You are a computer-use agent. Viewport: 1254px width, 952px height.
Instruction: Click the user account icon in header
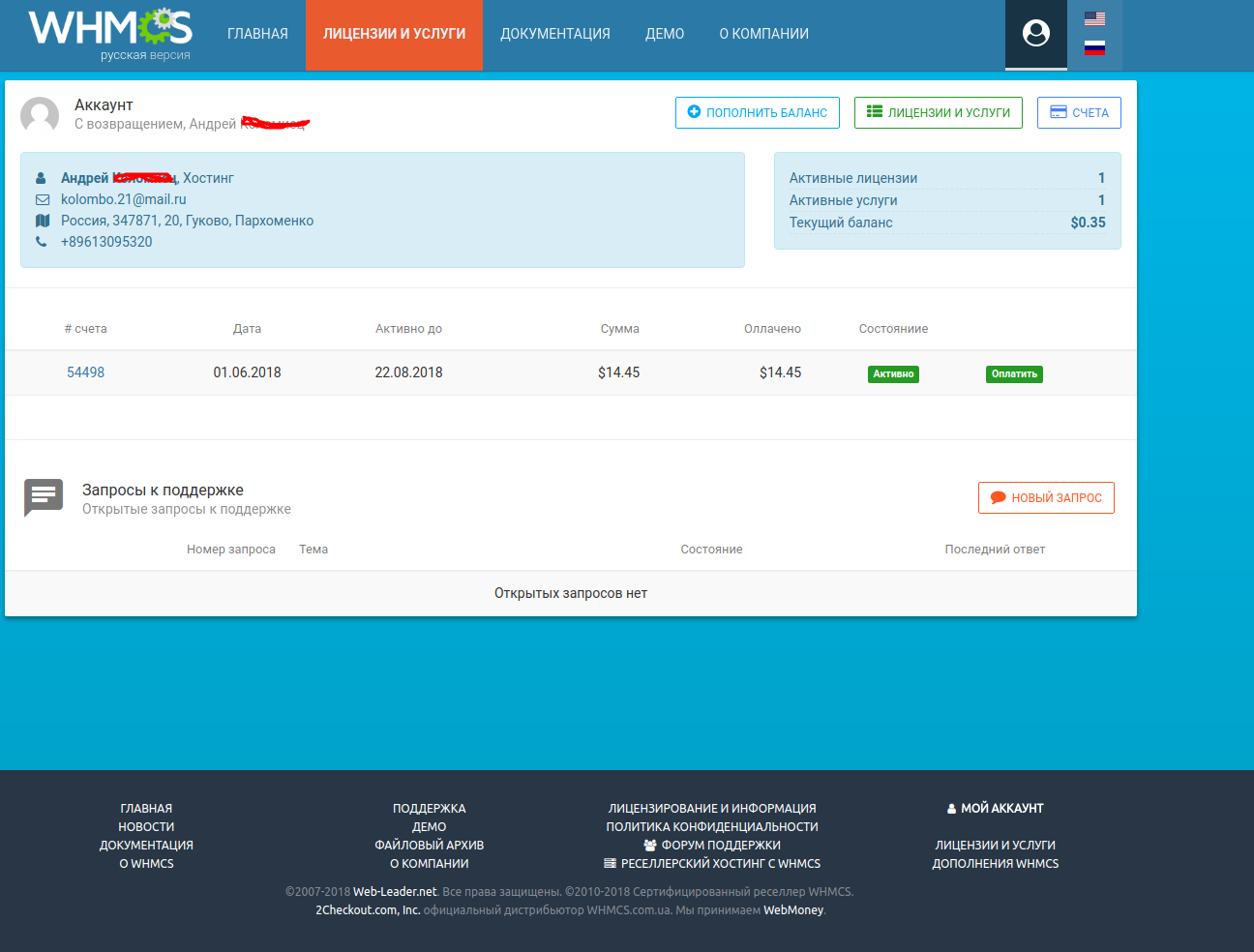pyautogui.click(x=1035, y=34)
